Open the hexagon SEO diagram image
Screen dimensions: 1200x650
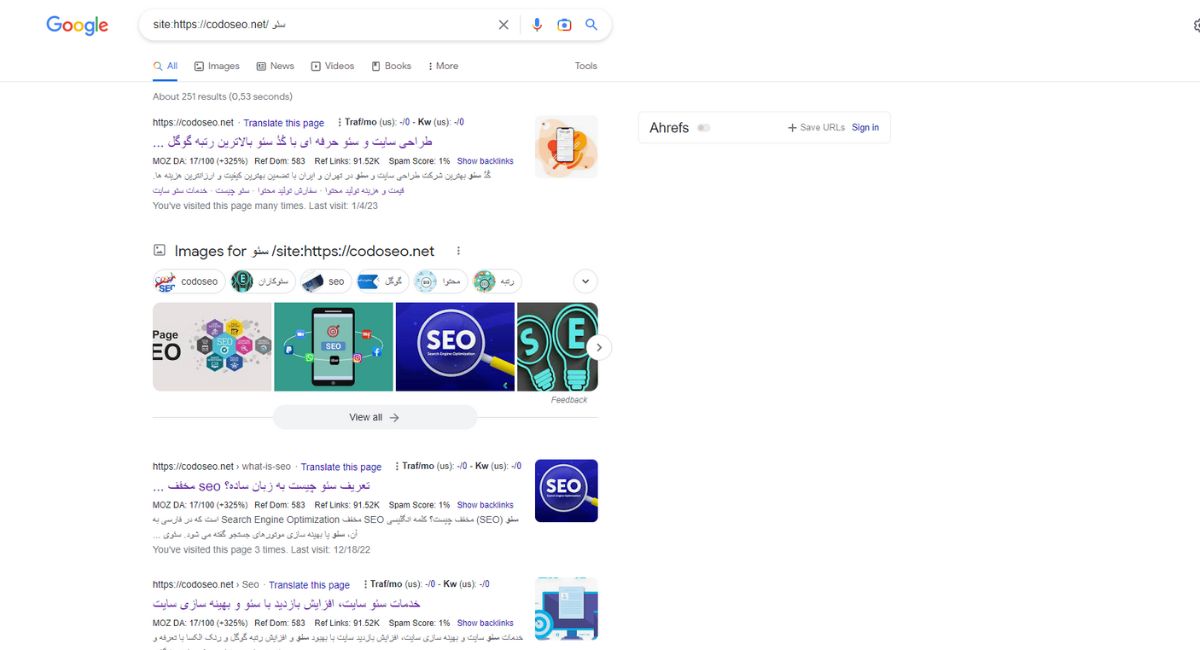[212, 347]
